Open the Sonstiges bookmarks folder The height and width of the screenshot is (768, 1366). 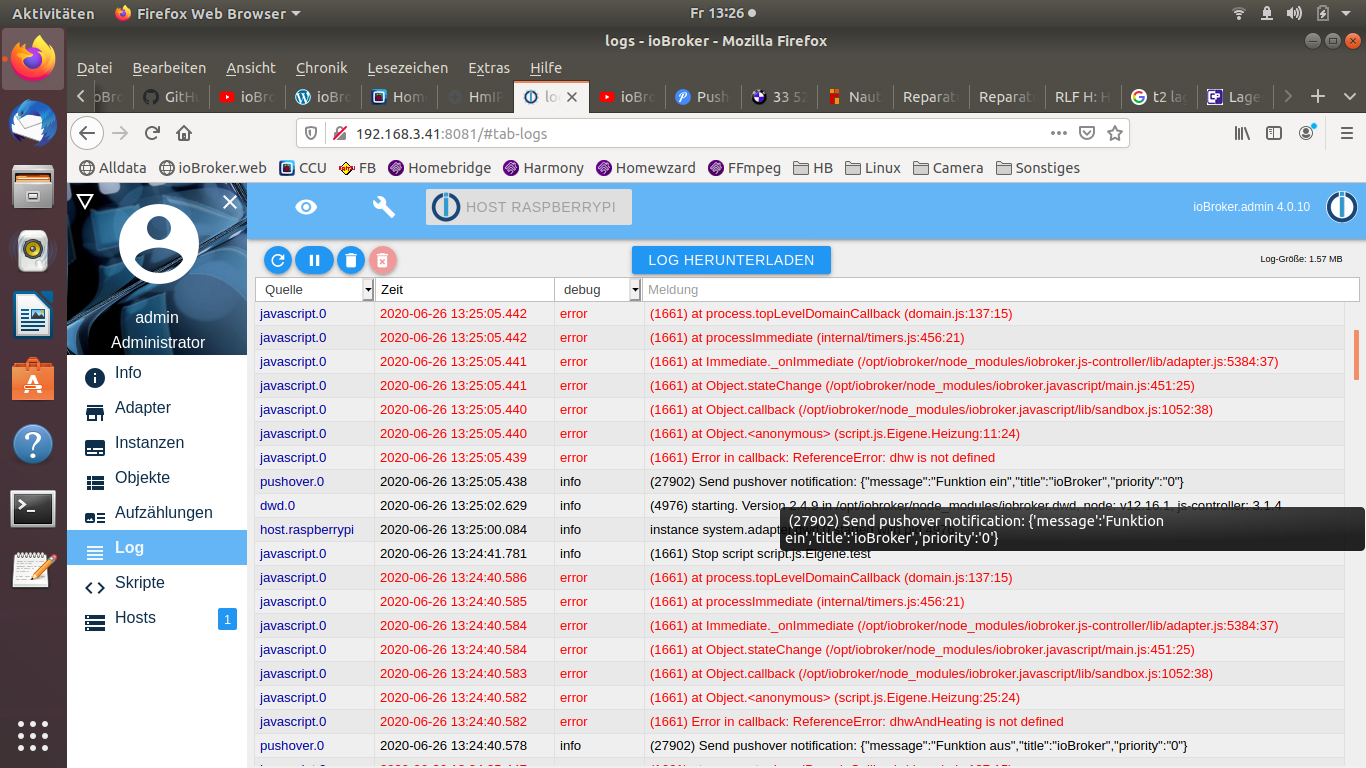point(1037,168)
